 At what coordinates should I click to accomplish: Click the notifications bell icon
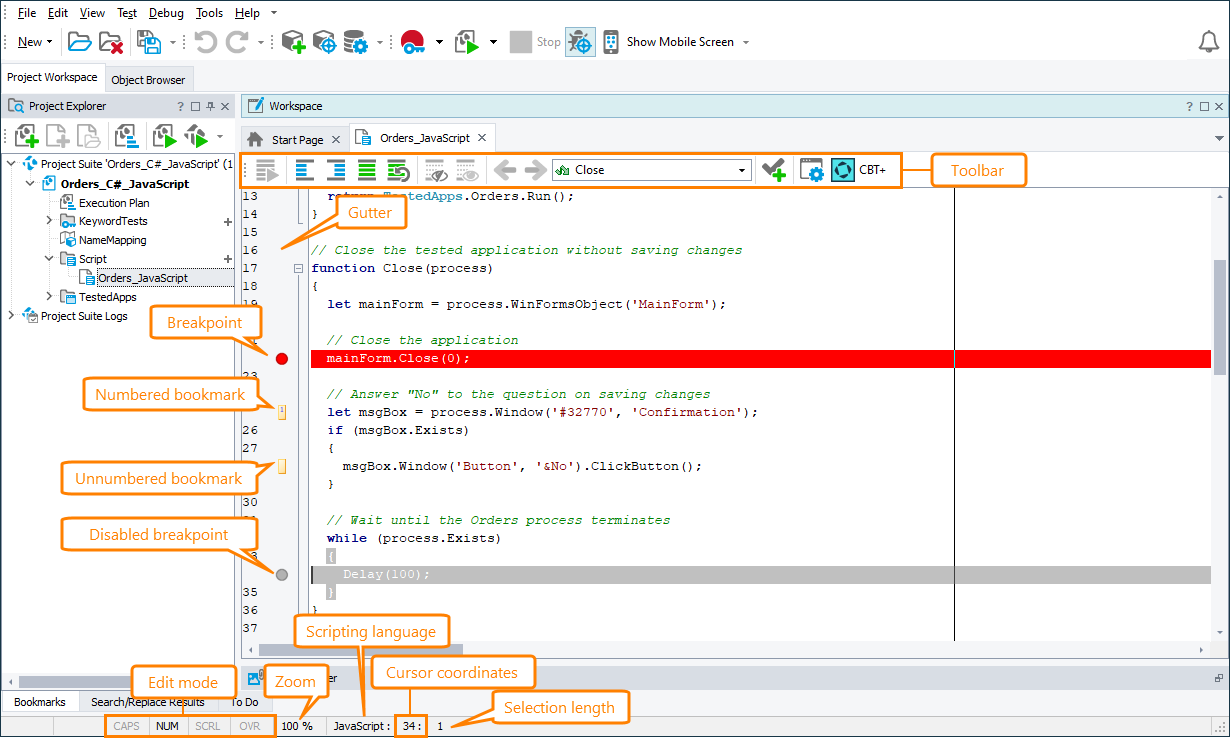pyautogui.click(x=1209, y=42)
